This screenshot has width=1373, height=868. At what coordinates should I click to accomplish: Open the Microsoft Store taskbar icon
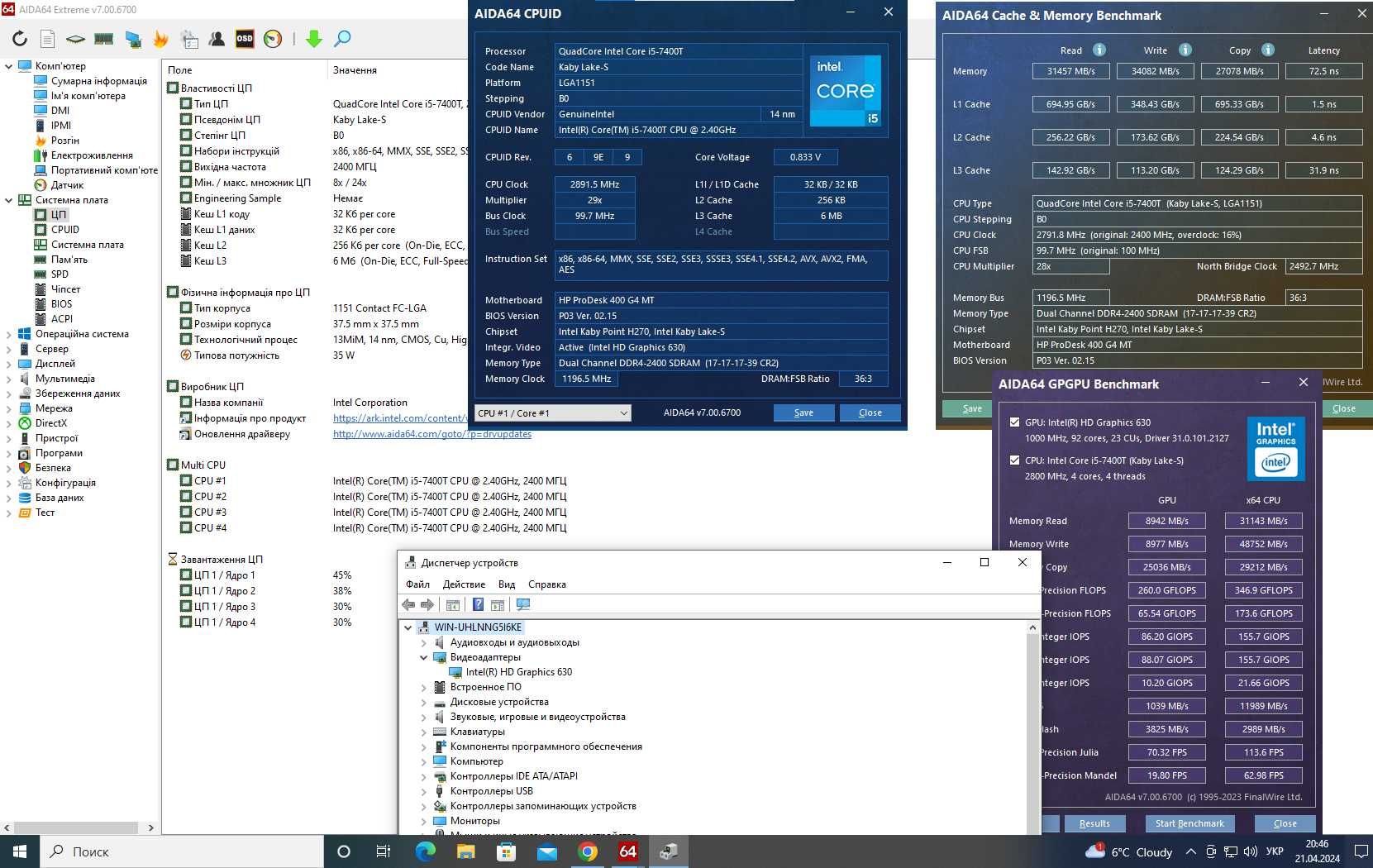[506, 851]
